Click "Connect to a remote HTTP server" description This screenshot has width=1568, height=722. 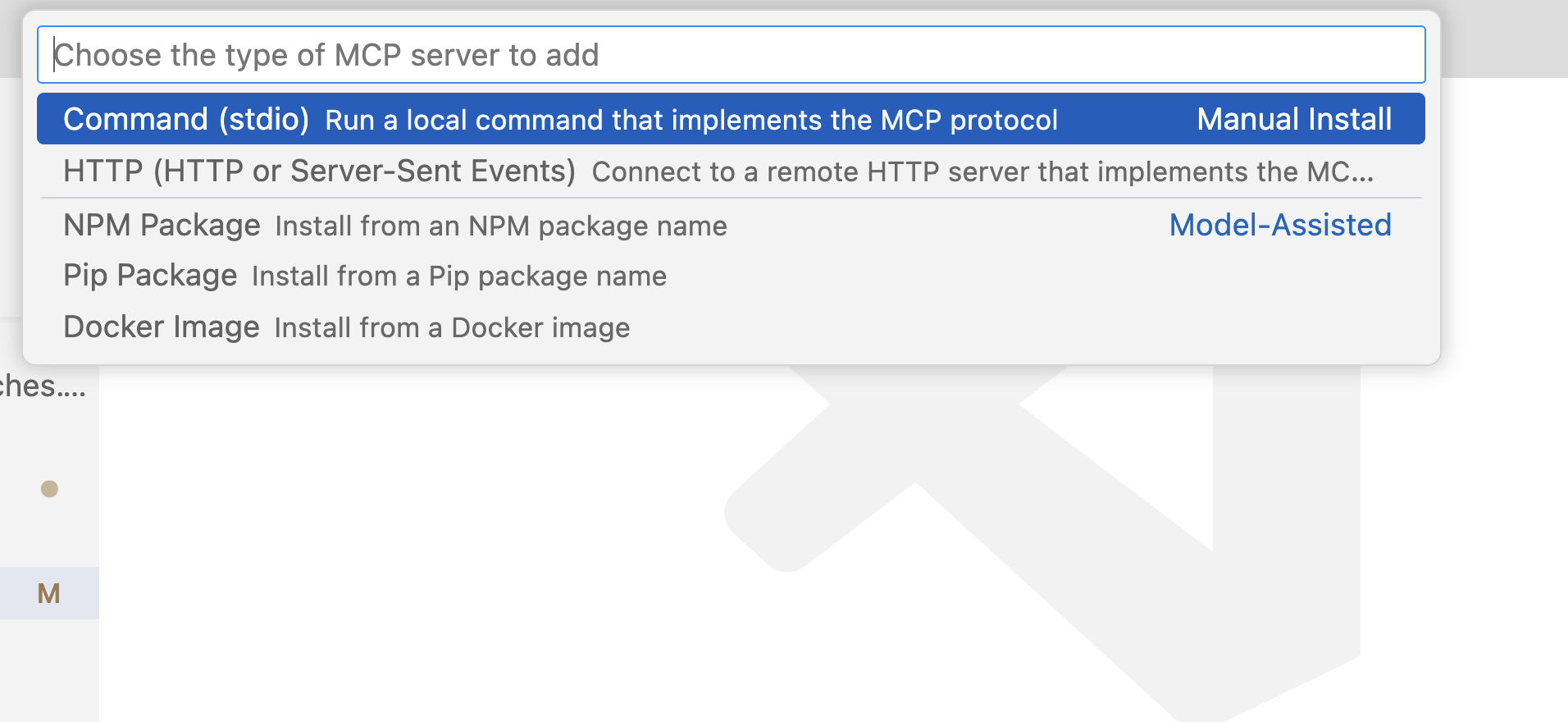coord(982,172)
